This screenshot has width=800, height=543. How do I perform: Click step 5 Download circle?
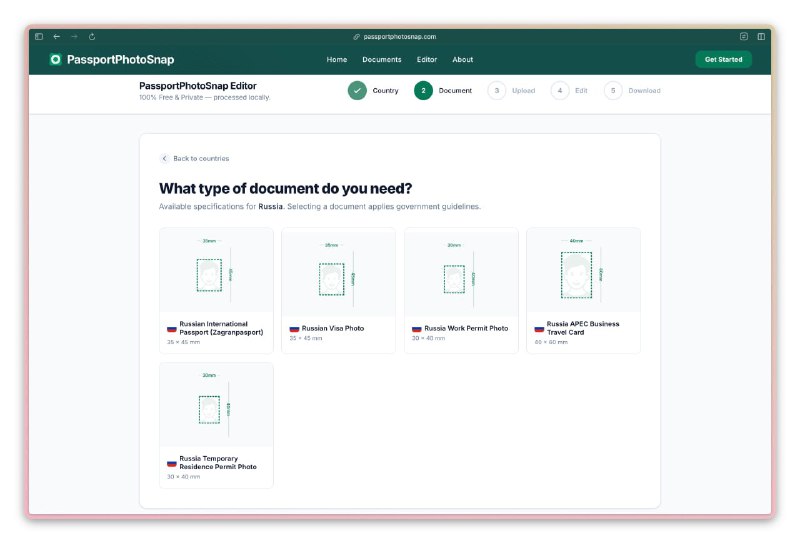[x=613, y=91]
